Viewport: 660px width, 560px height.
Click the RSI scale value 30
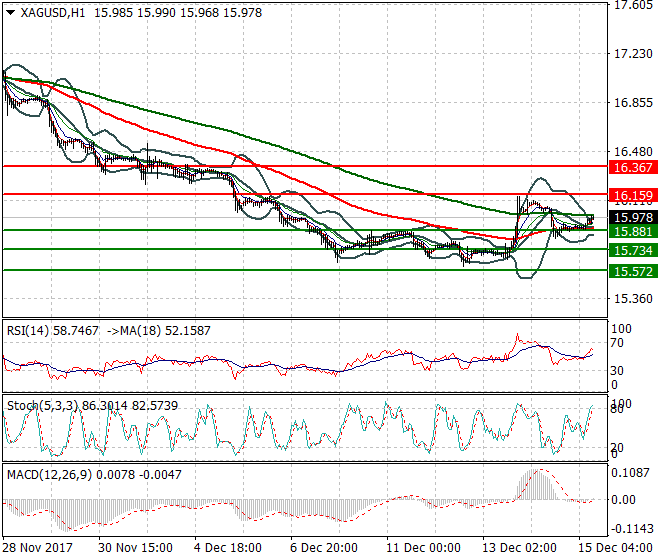coord(617,371)
